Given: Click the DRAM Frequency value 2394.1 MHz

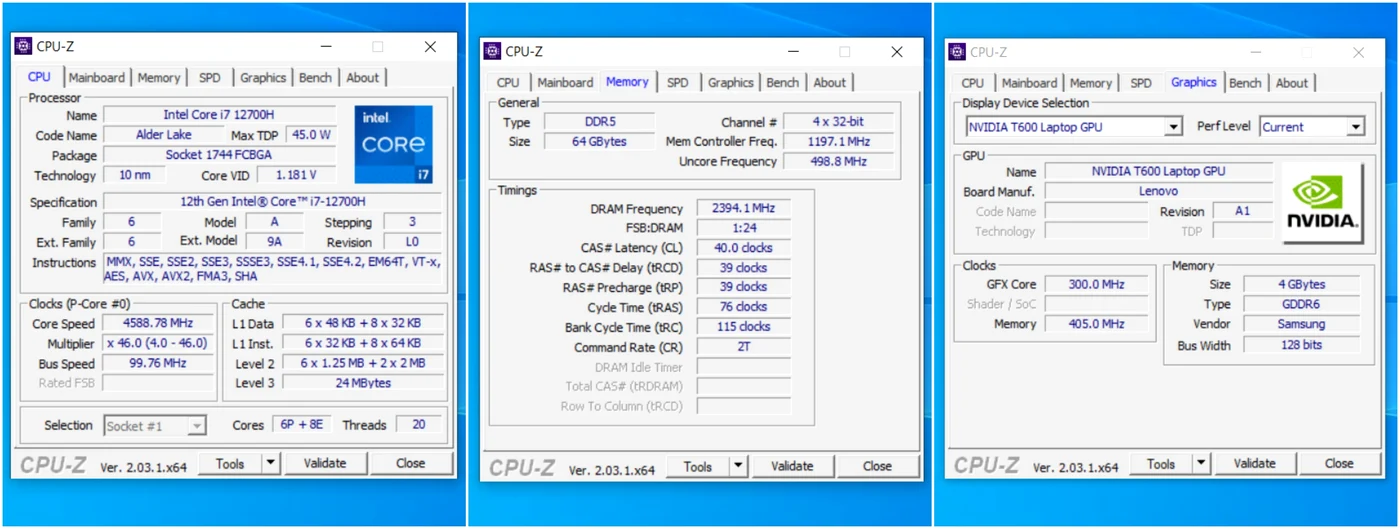Looking at the screenshot, I should 743,209.
